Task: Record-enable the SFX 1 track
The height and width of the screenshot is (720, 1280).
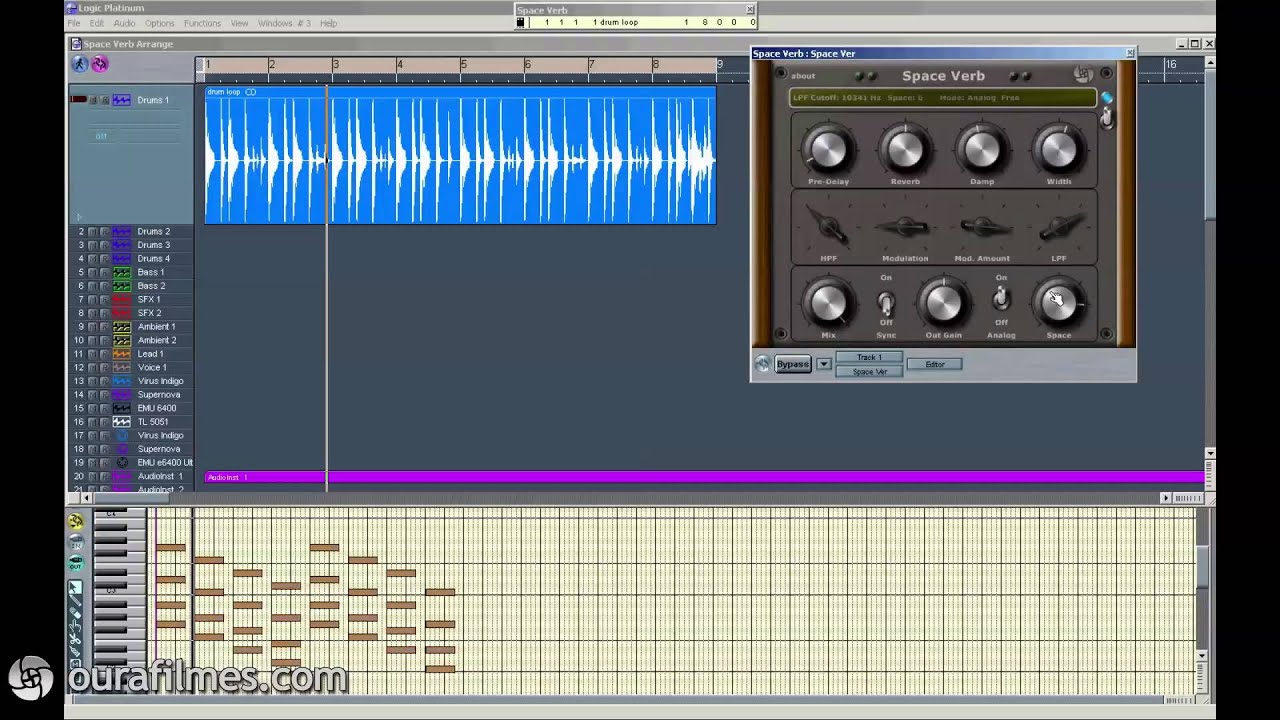Action: tap(105, 299)
